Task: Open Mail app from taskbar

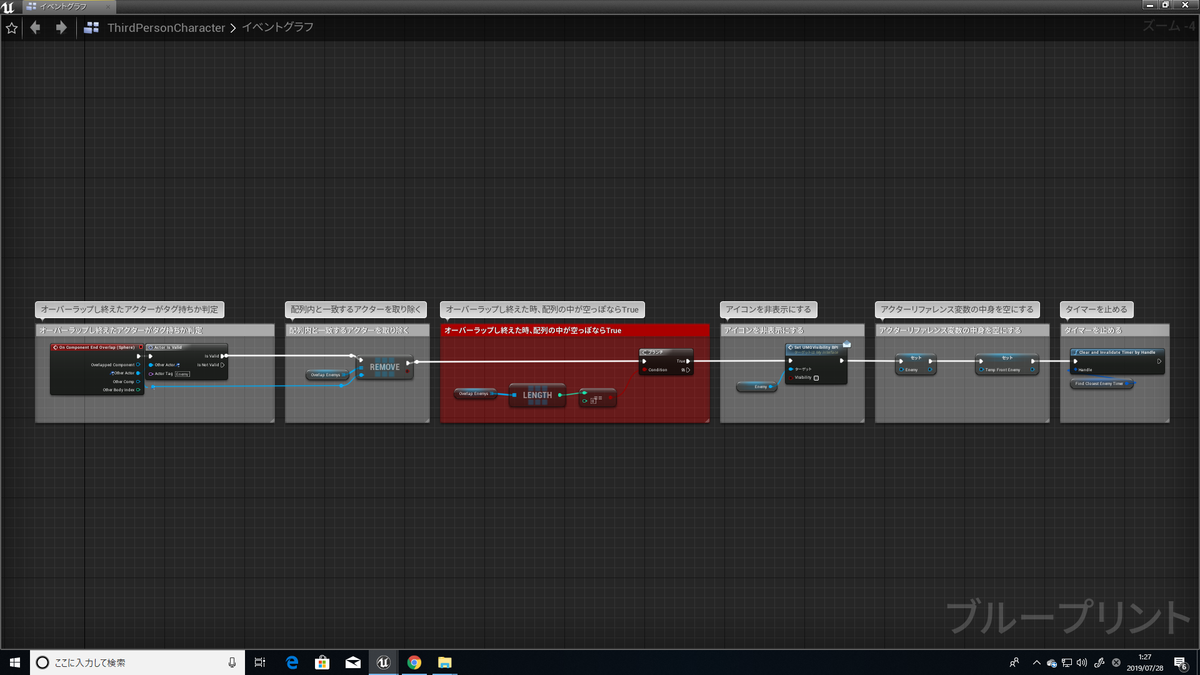Action: 353,662
